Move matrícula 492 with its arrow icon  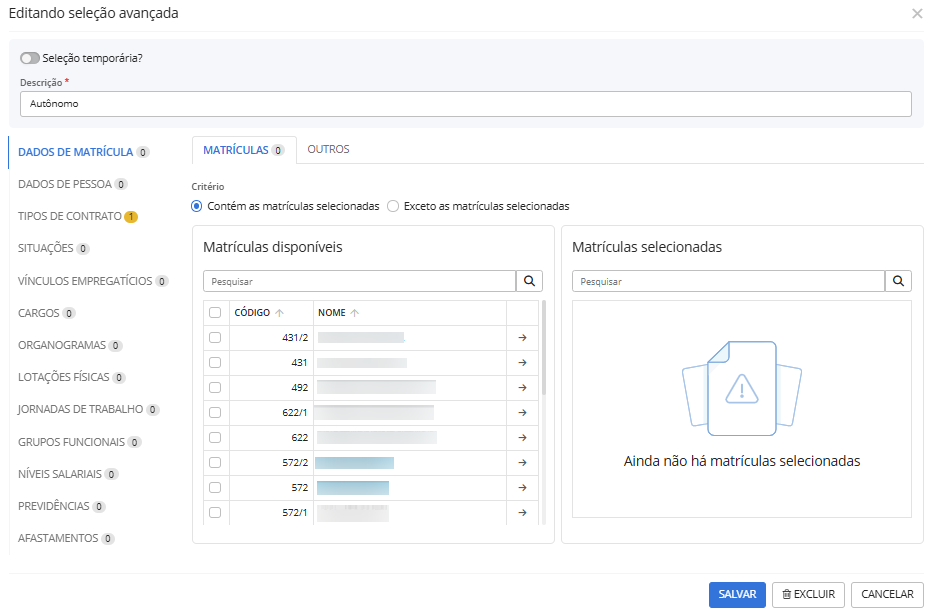[x=523, y=387]
